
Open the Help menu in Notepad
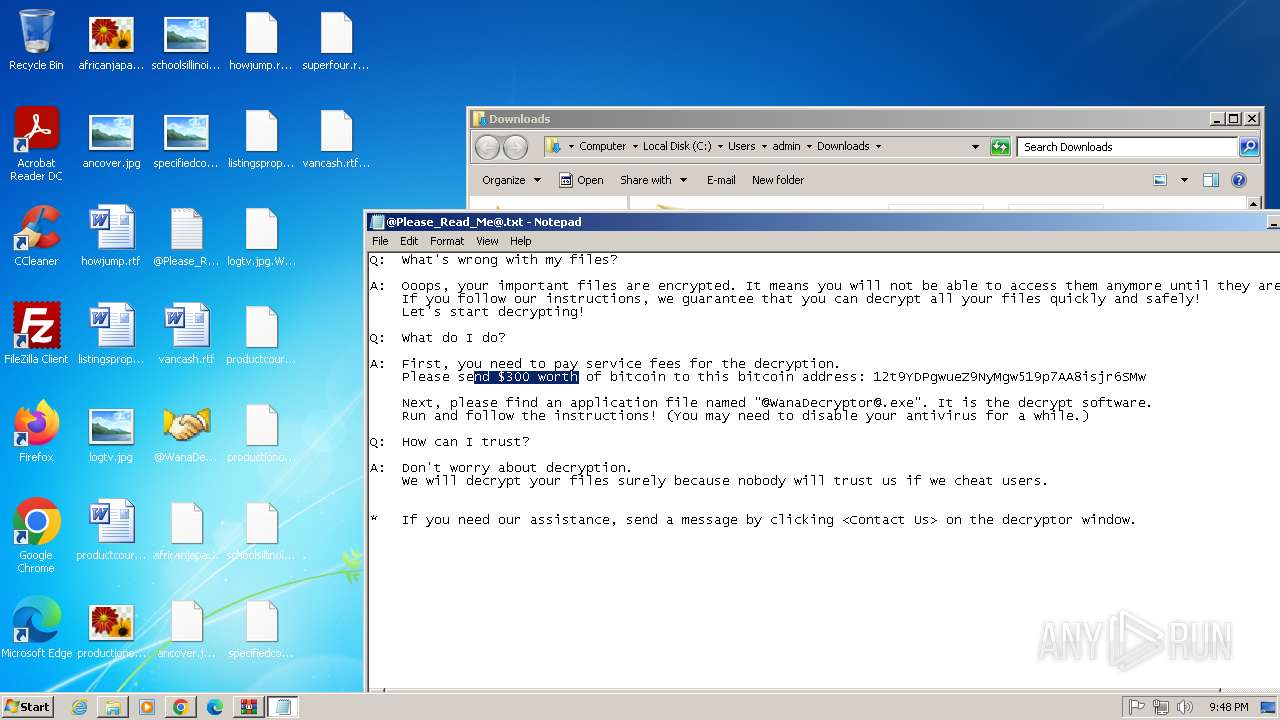point(521,241)
